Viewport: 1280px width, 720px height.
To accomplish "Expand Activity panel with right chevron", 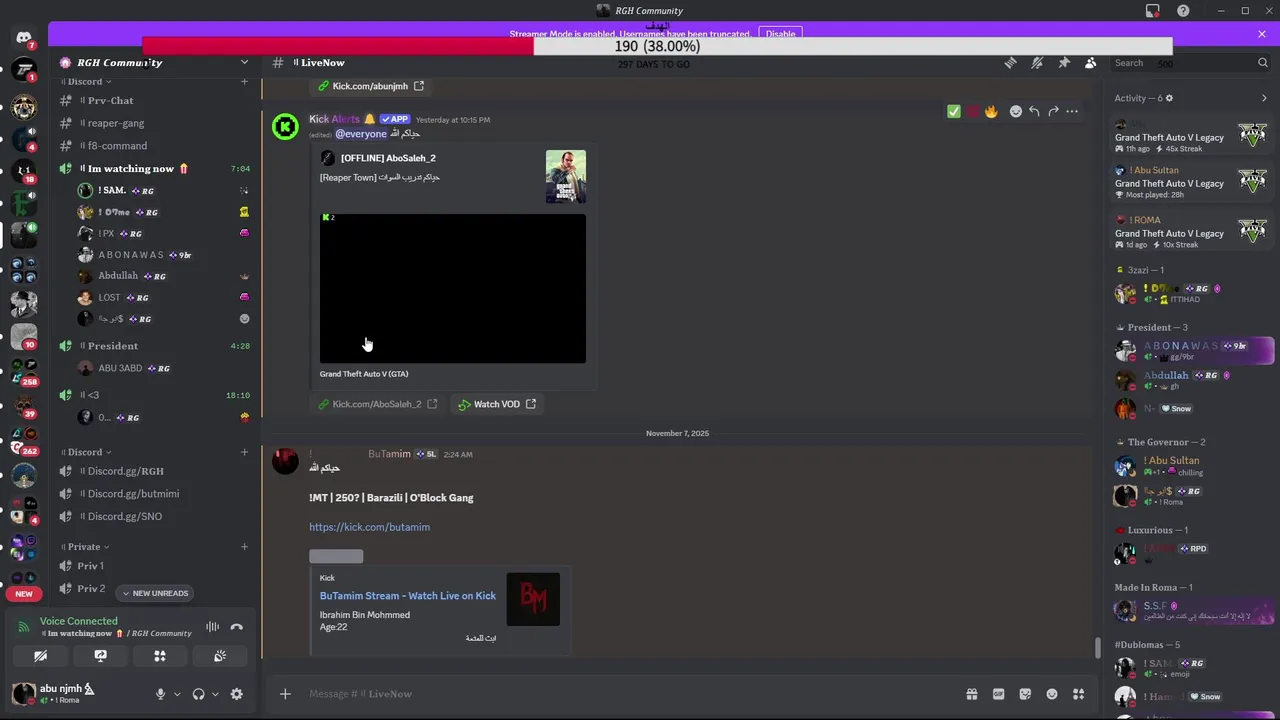I will pyautogui.click(x=1263, y=98).
